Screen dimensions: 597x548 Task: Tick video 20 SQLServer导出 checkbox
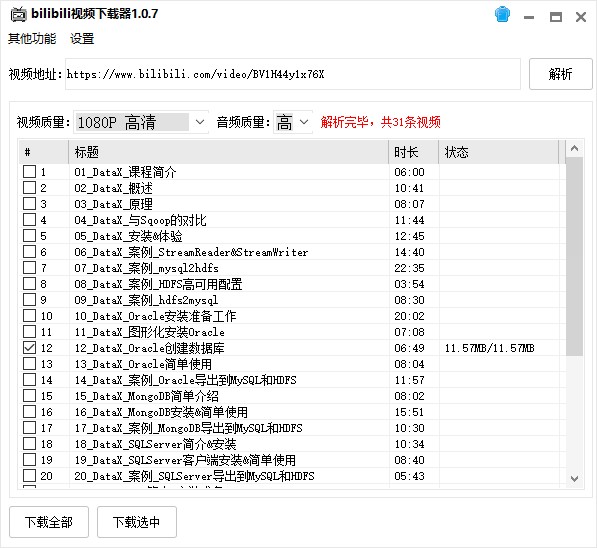pyautogui.click(x=29, y=475)
